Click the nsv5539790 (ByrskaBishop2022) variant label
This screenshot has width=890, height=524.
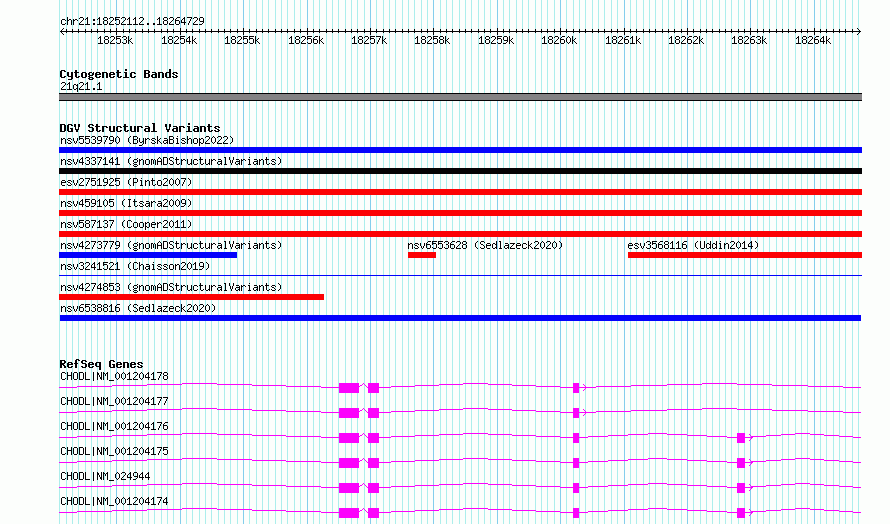click(147, 140)
